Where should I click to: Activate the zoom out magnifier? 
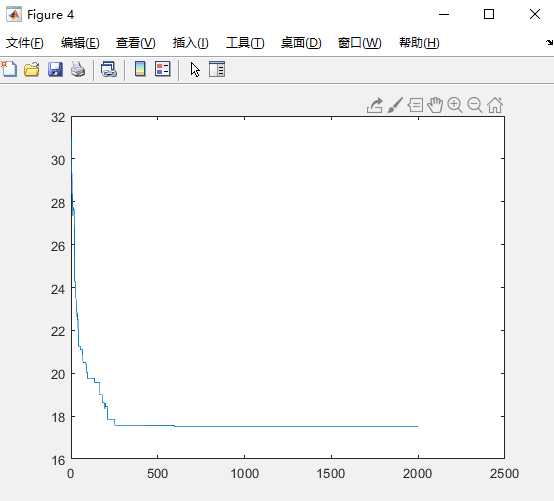(475, 105)
